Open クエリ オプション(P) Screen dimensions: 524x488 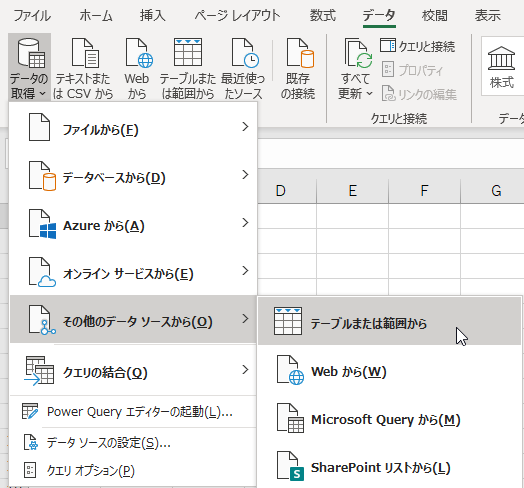coord(133,470)
